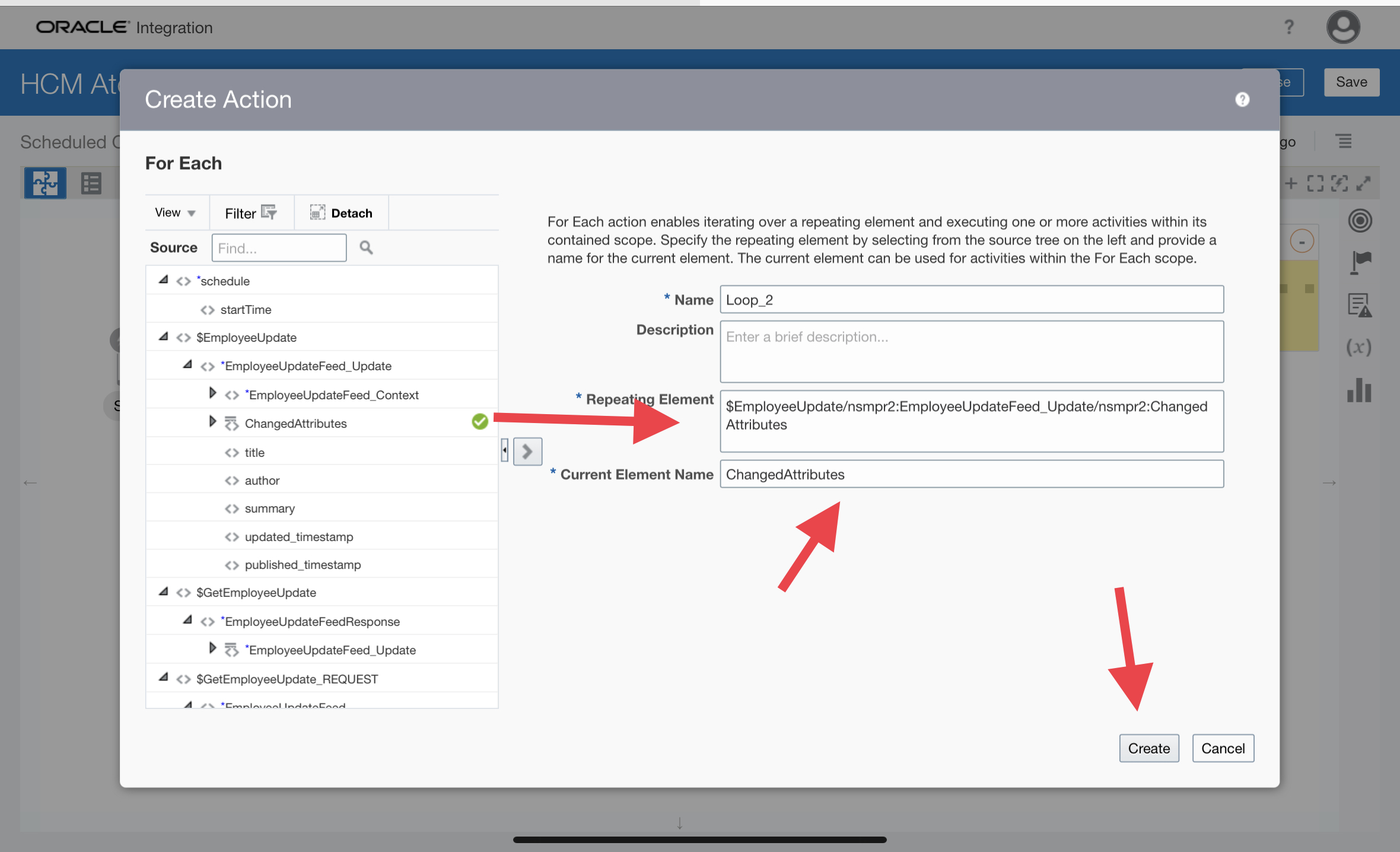
Task: Switch to canvas puzzle view icon
Action: [x=45, y=183]
